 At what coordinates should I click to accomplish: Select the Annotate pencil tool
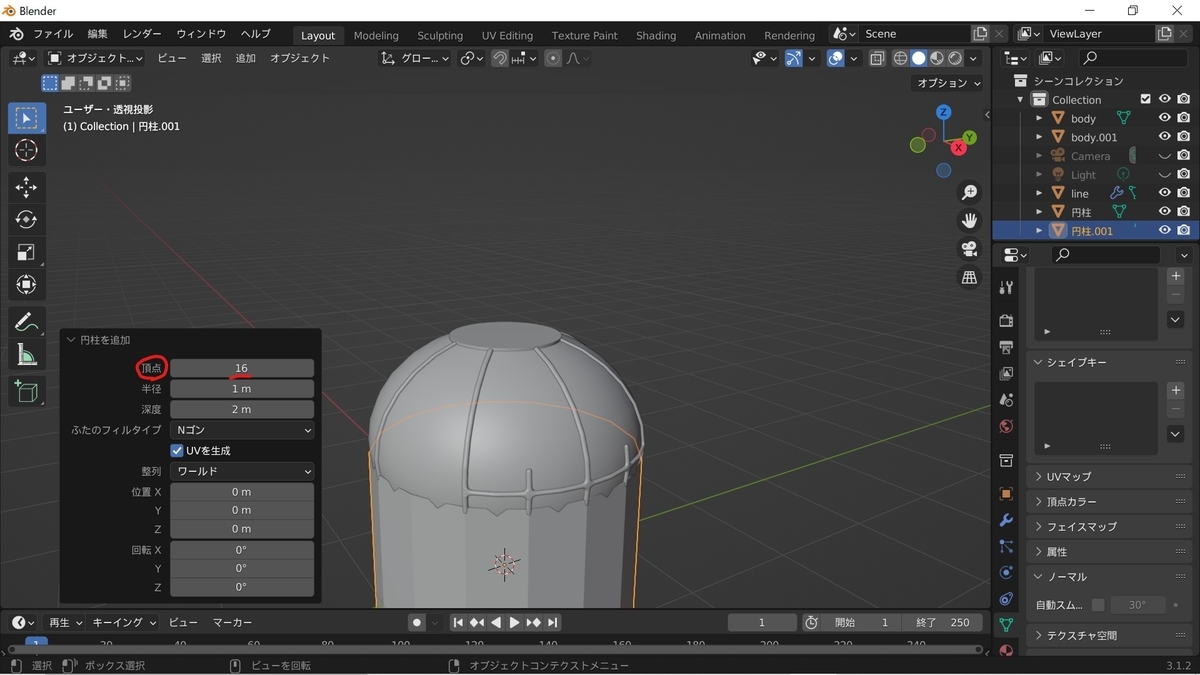[27, 322]
